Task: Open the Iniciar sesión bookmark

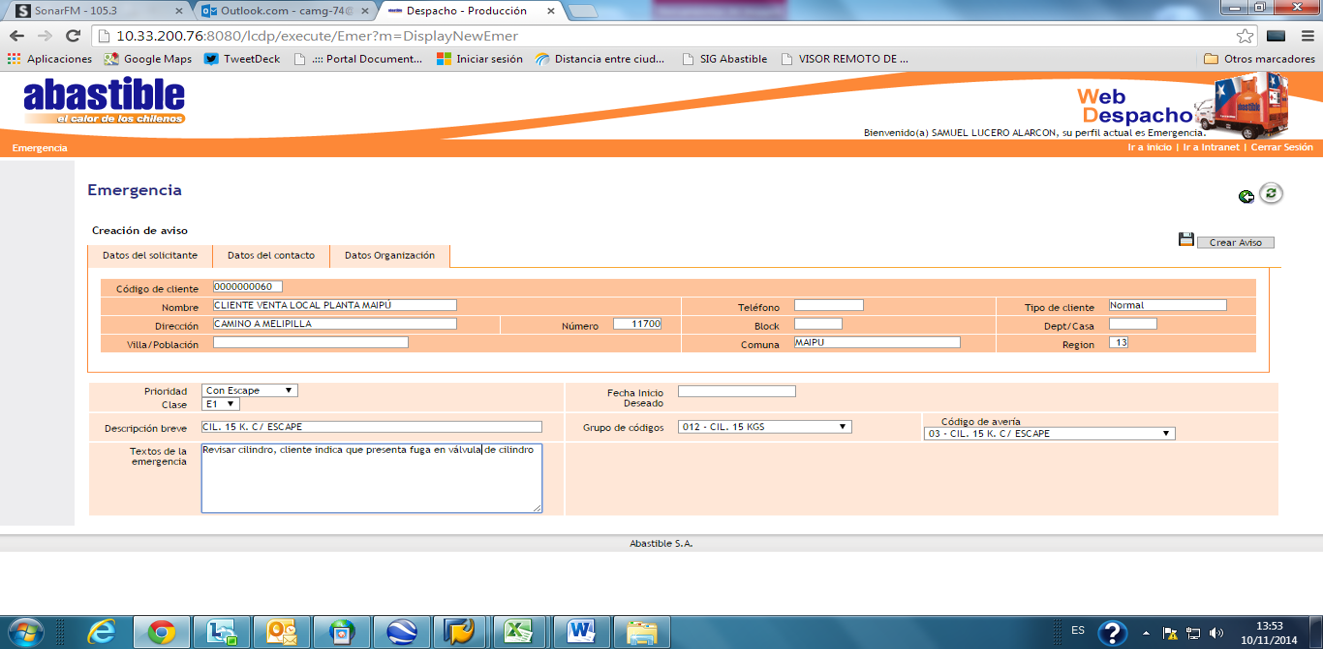Action: tap(480, 59)
